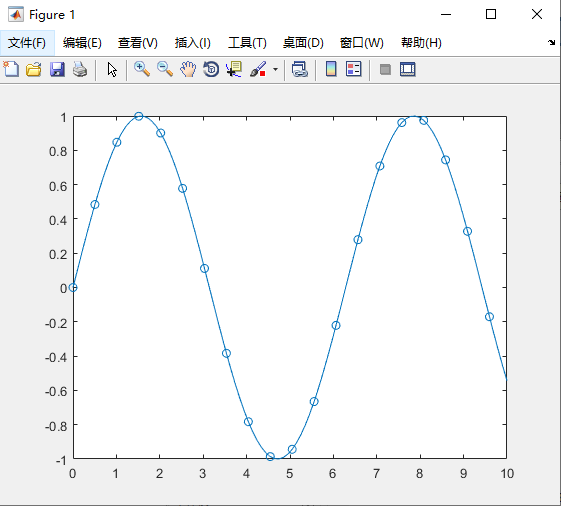
Task: Minimize the Figure 1 window
Action: pos(446,14)
